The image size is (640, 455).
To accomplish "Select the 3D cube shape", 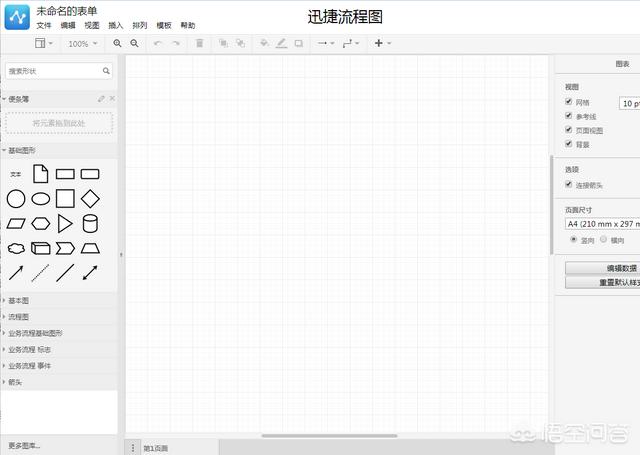I will pyautogui.click(x=40, y=248).
